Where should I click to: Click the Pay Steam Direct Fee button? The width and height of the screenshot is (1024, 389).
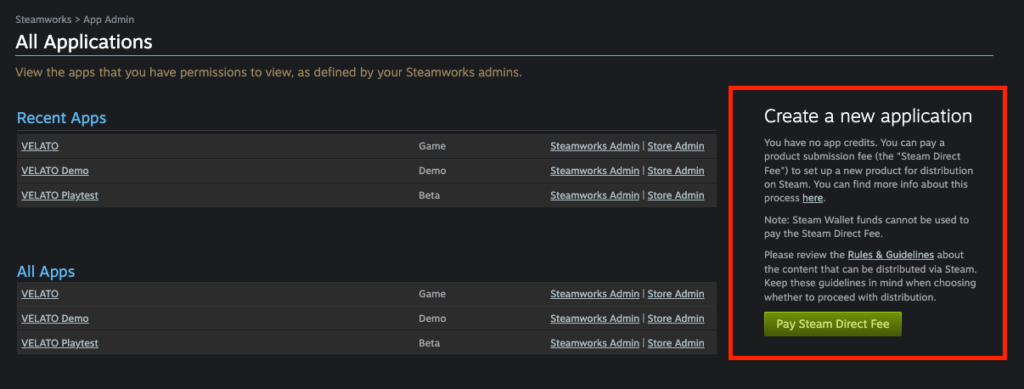832,324
